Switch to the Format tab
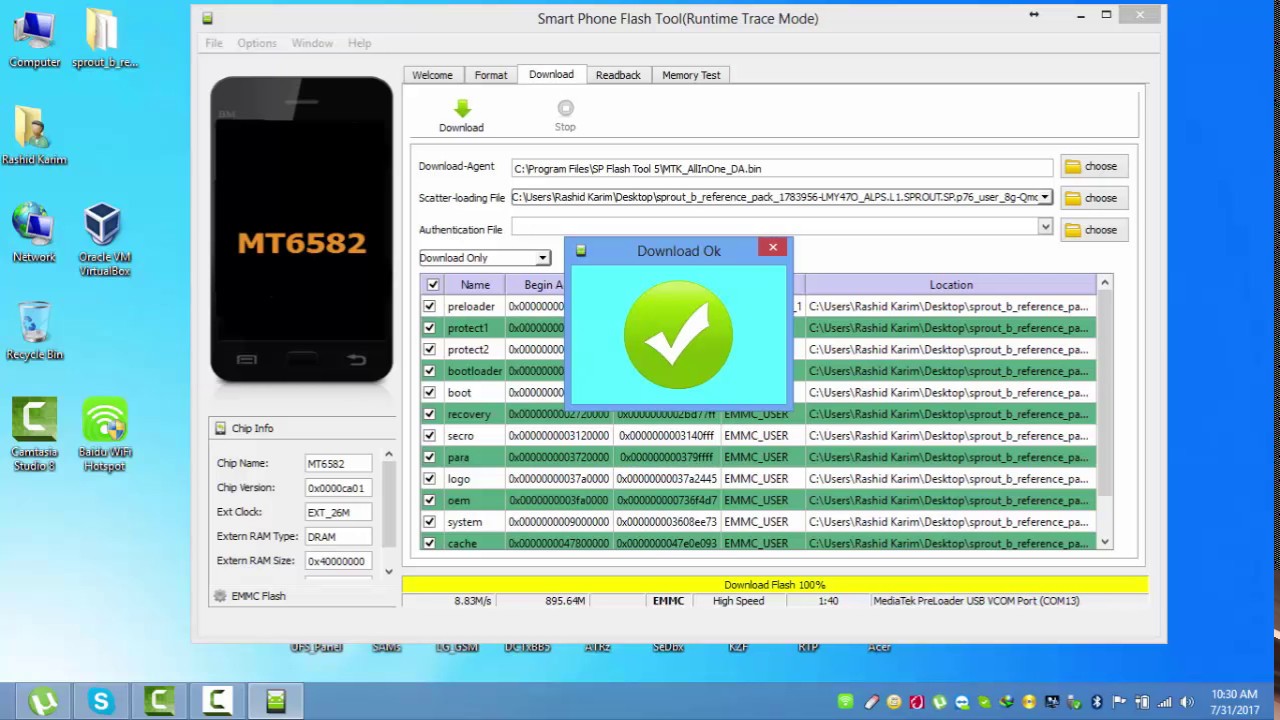The width and height of the screenshot is (1280, 720). 491,75
